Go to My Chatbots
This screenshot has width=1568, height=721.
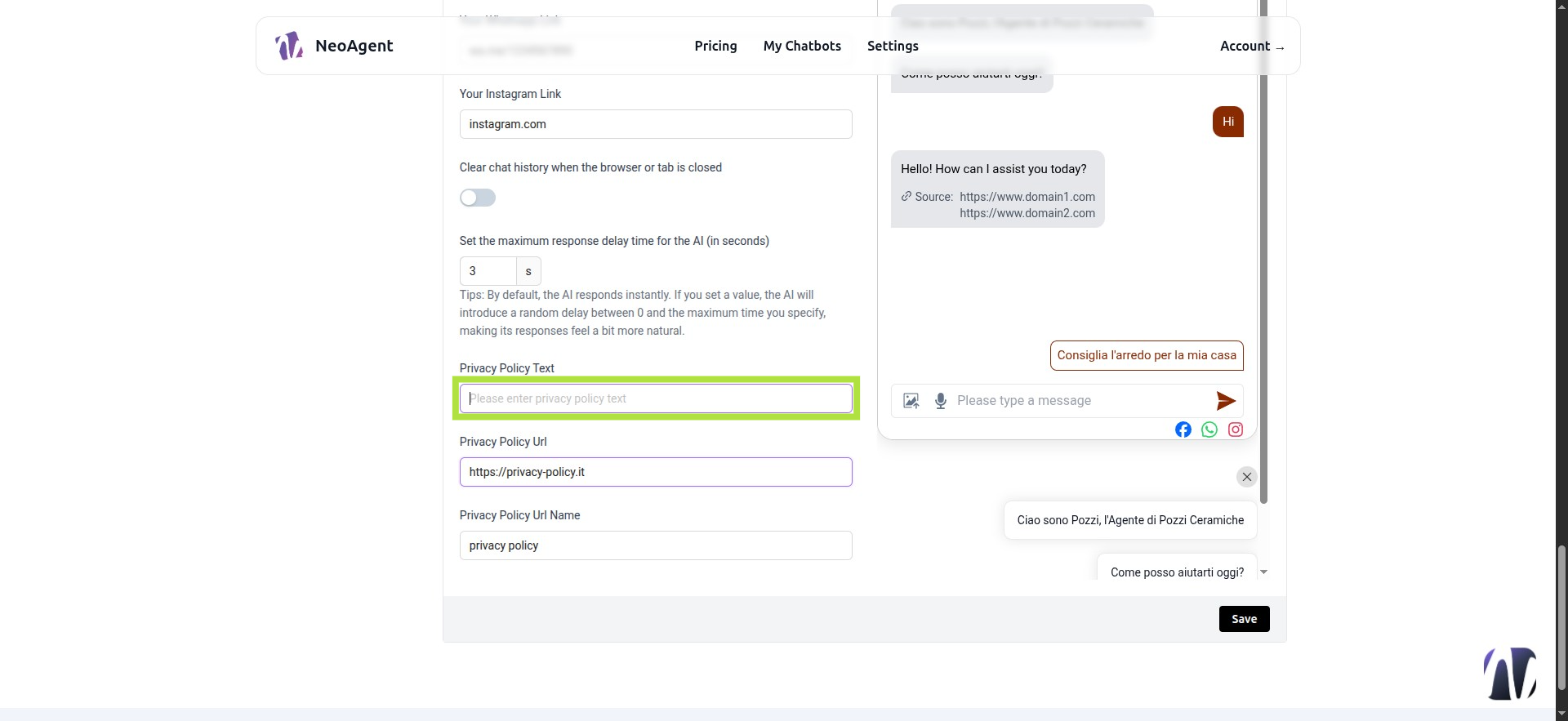click(x=802, y=46)
